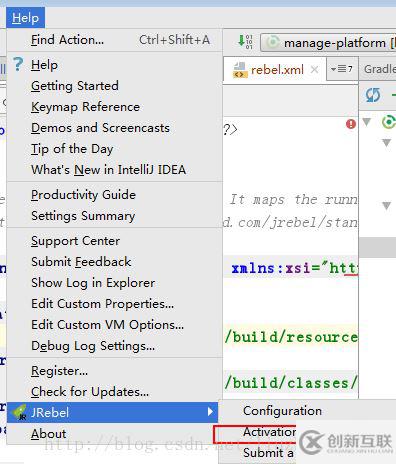Close the rebel.xml tab
Viewport: 396px width, 464px height.
pyautogui.click(x=314, y=70)
